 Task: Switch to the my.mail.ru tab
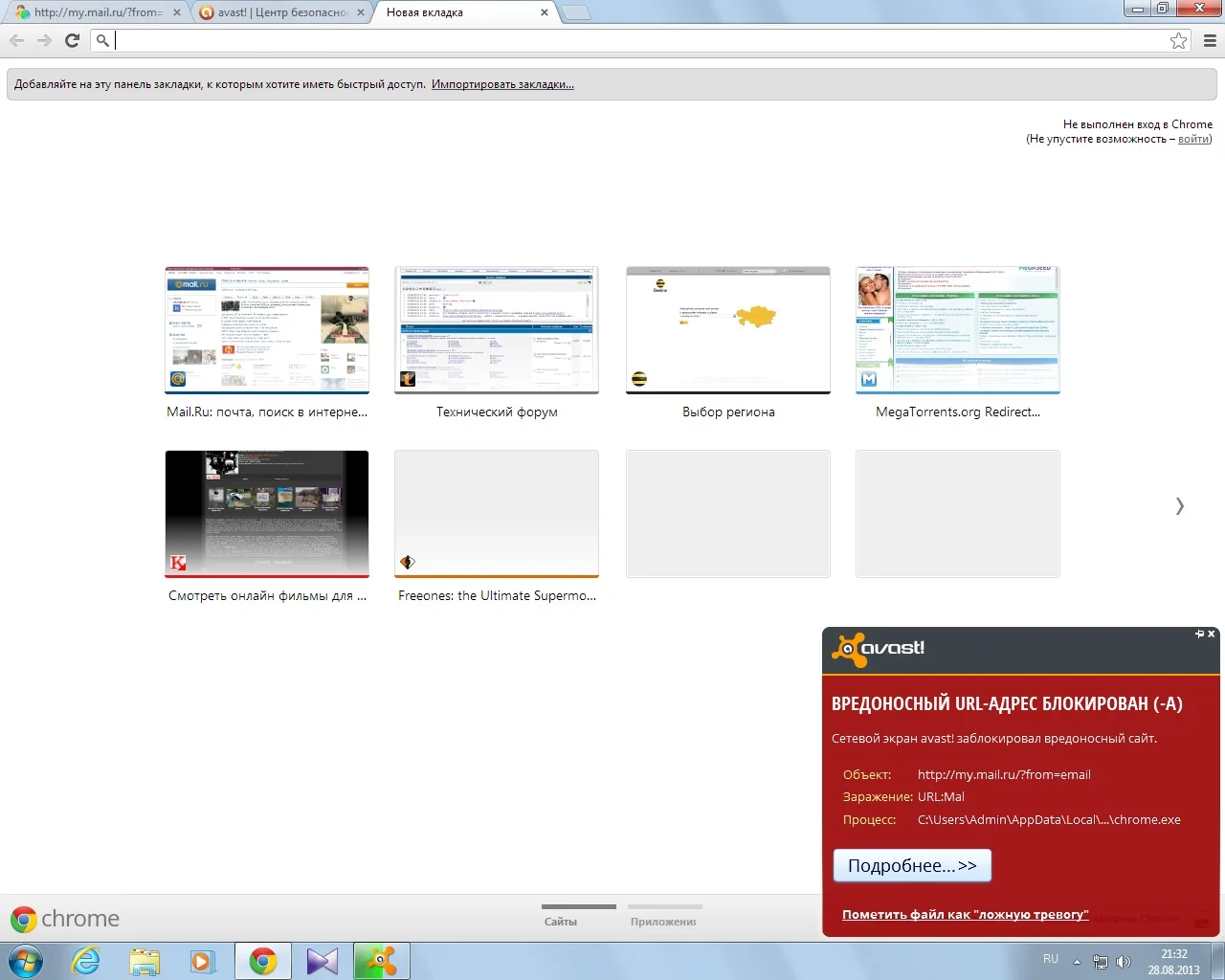(96, 12)
